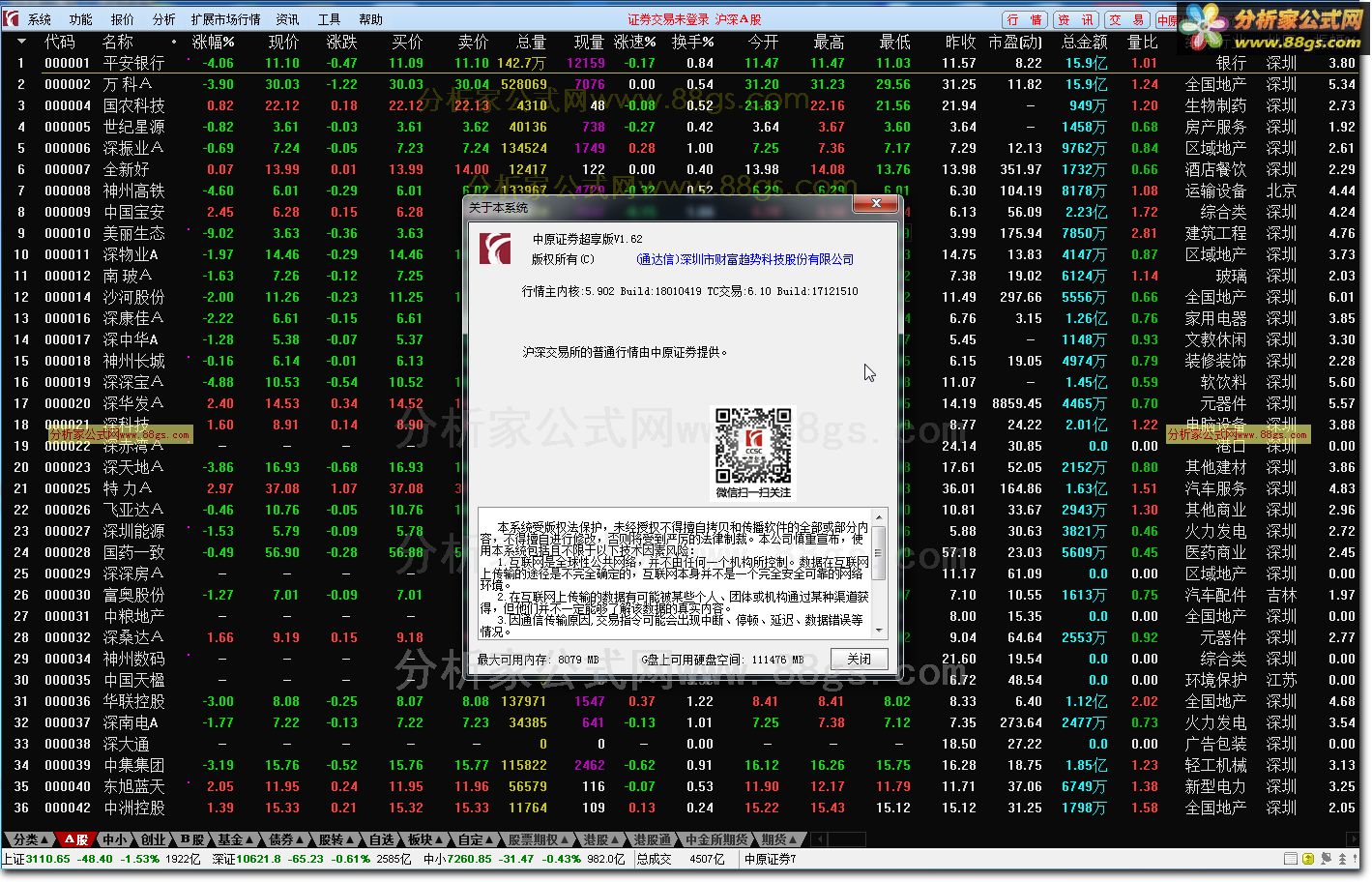Open the 帮助 menu
The height and width of the screenshot is (882, 1372).
(x=370, y=19)
